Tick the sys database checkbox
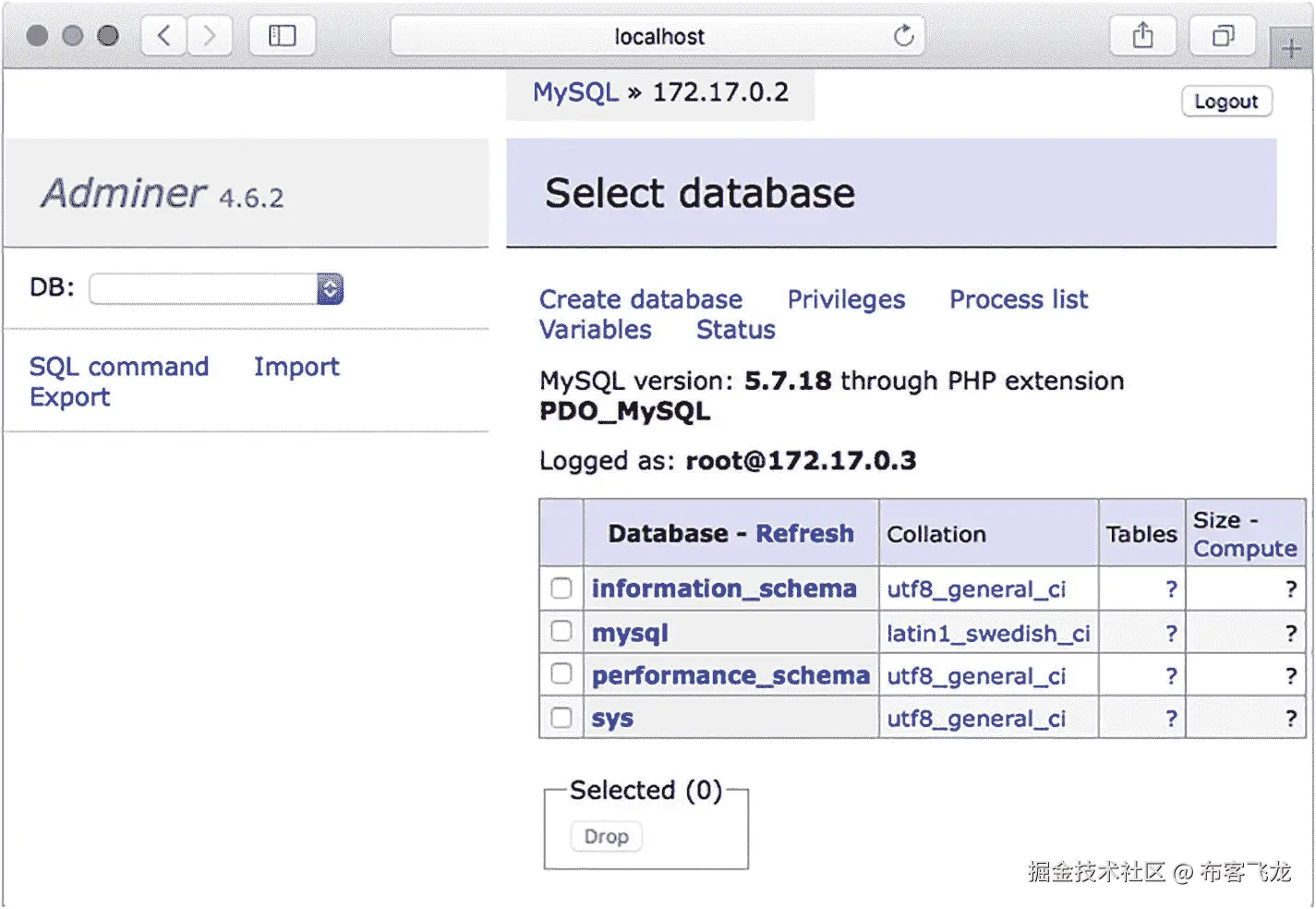1316x909 pixels. point(561,717)
